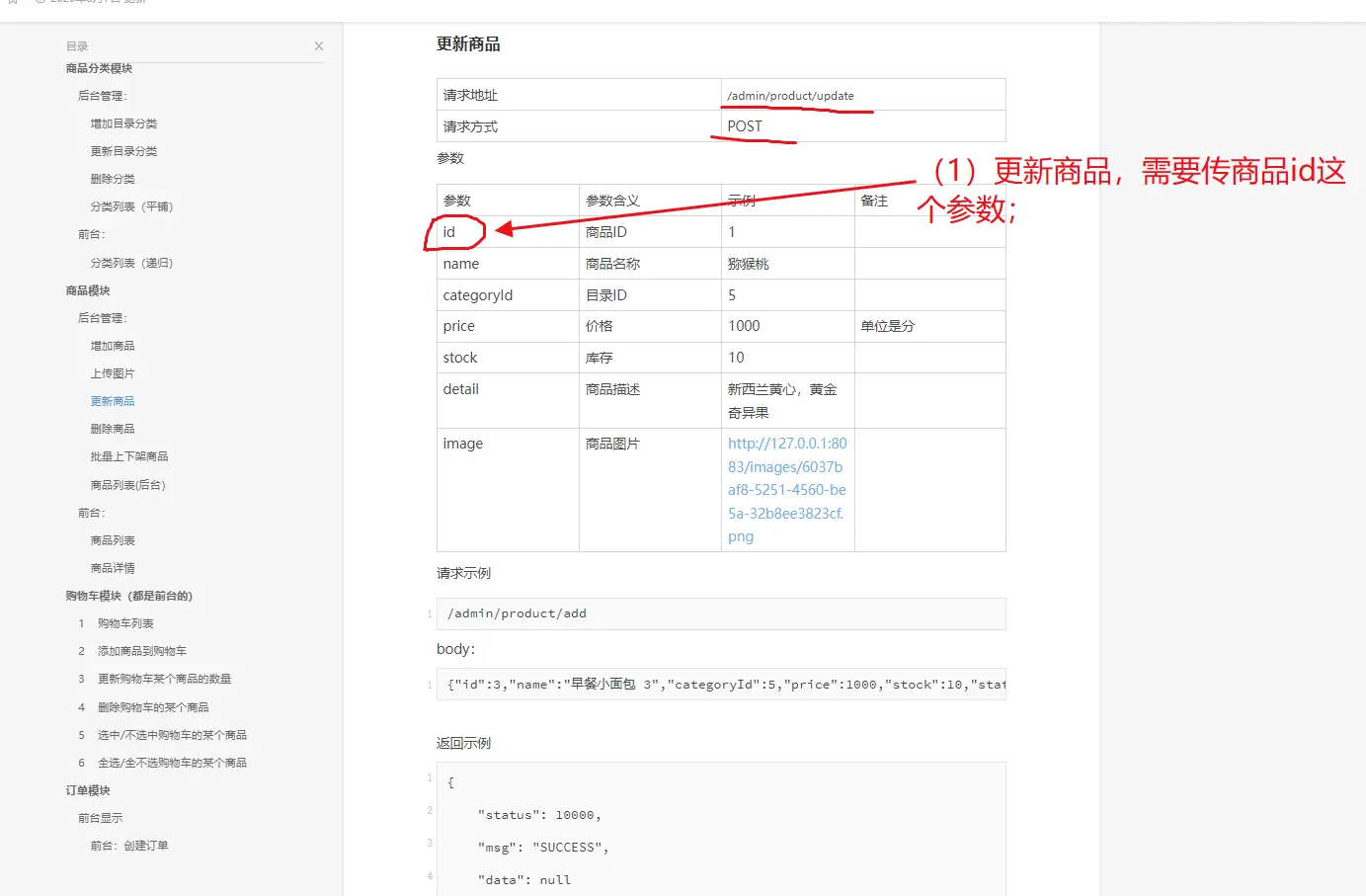Navigate to 订单模块 in the outline

[x=88, y=790]
